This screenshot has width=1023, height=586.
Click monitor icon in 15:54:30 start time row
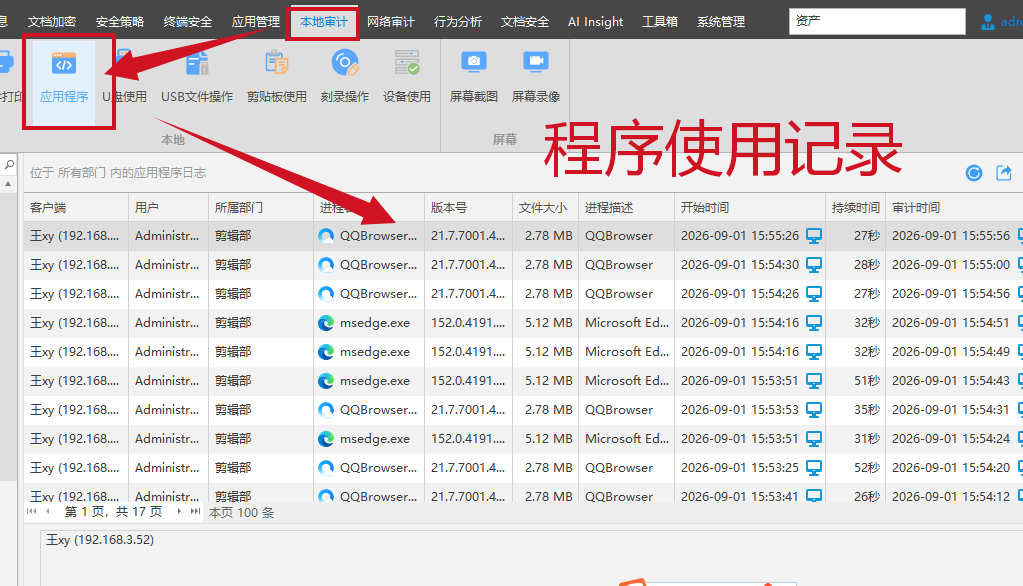coord(814,265)
